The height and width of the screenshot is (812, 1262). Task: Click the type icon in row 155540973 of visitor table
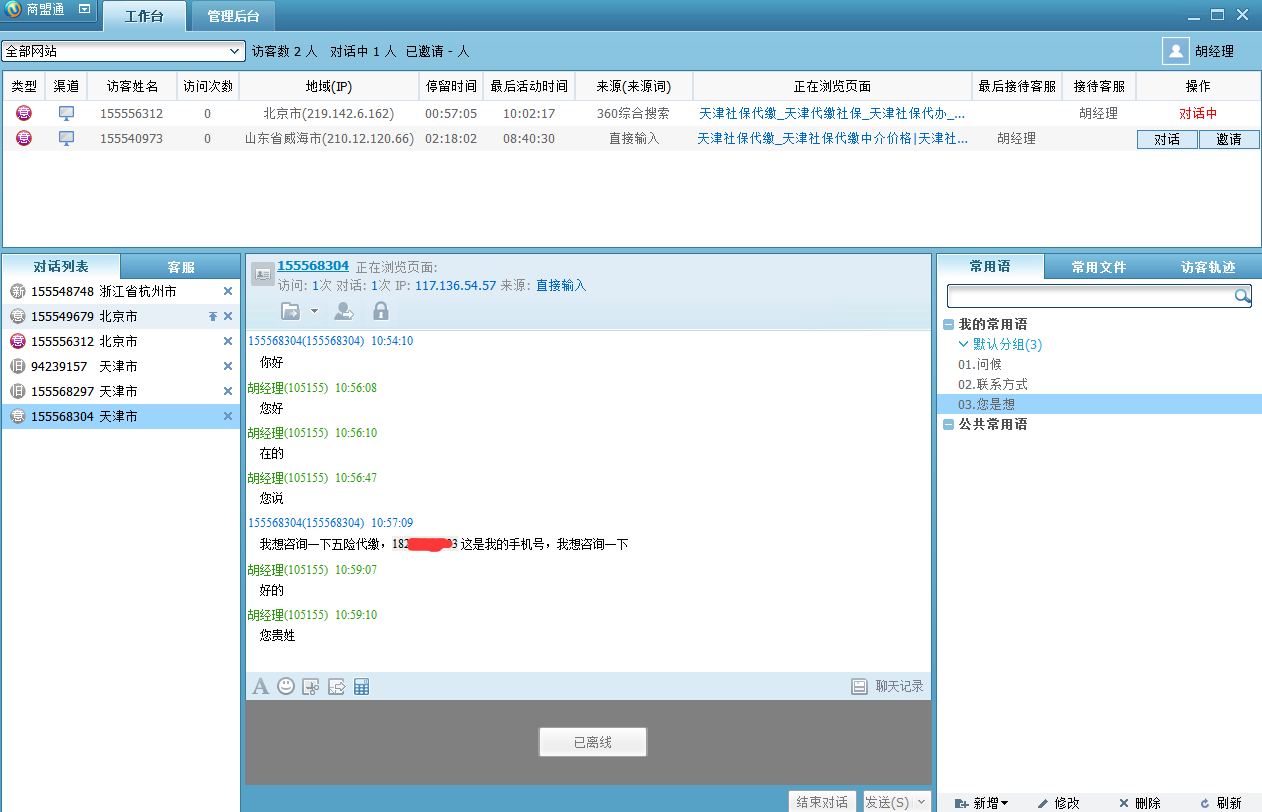coord(23,138)
